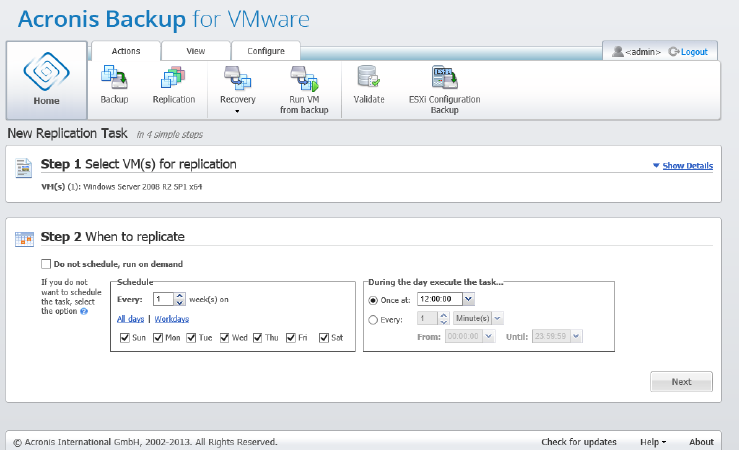Select the Every interval radio button
The height and width of the screenshot is (450, 739).
(x=373, y=320)
